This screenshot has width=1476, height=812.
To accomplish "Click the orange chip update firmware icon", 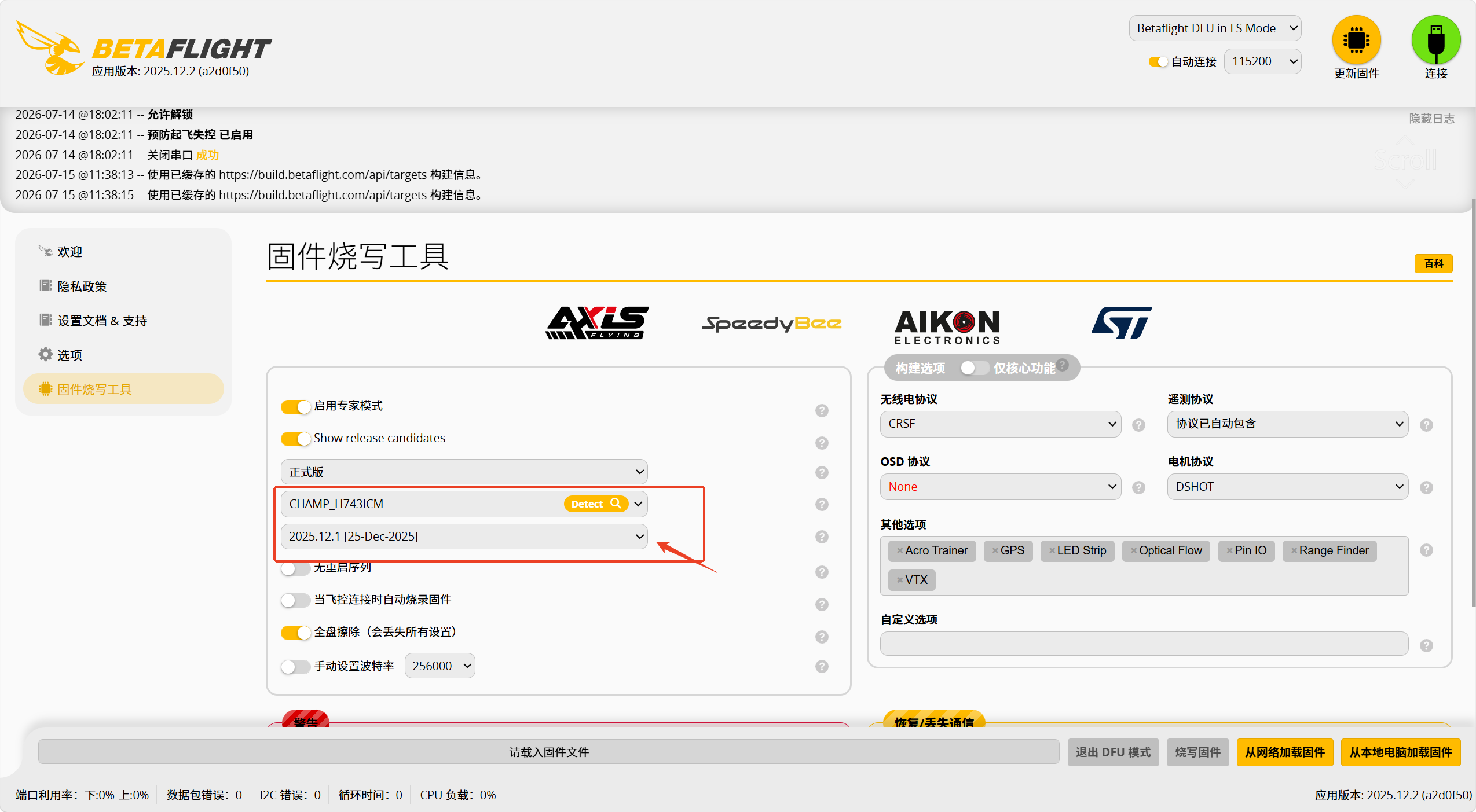I will coord(1356,40).
